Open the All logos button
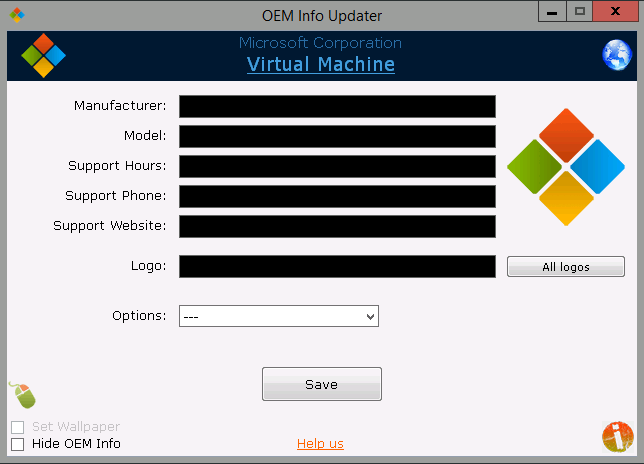Viewport: 644px width, 464px height. click(x=566, y=267)
